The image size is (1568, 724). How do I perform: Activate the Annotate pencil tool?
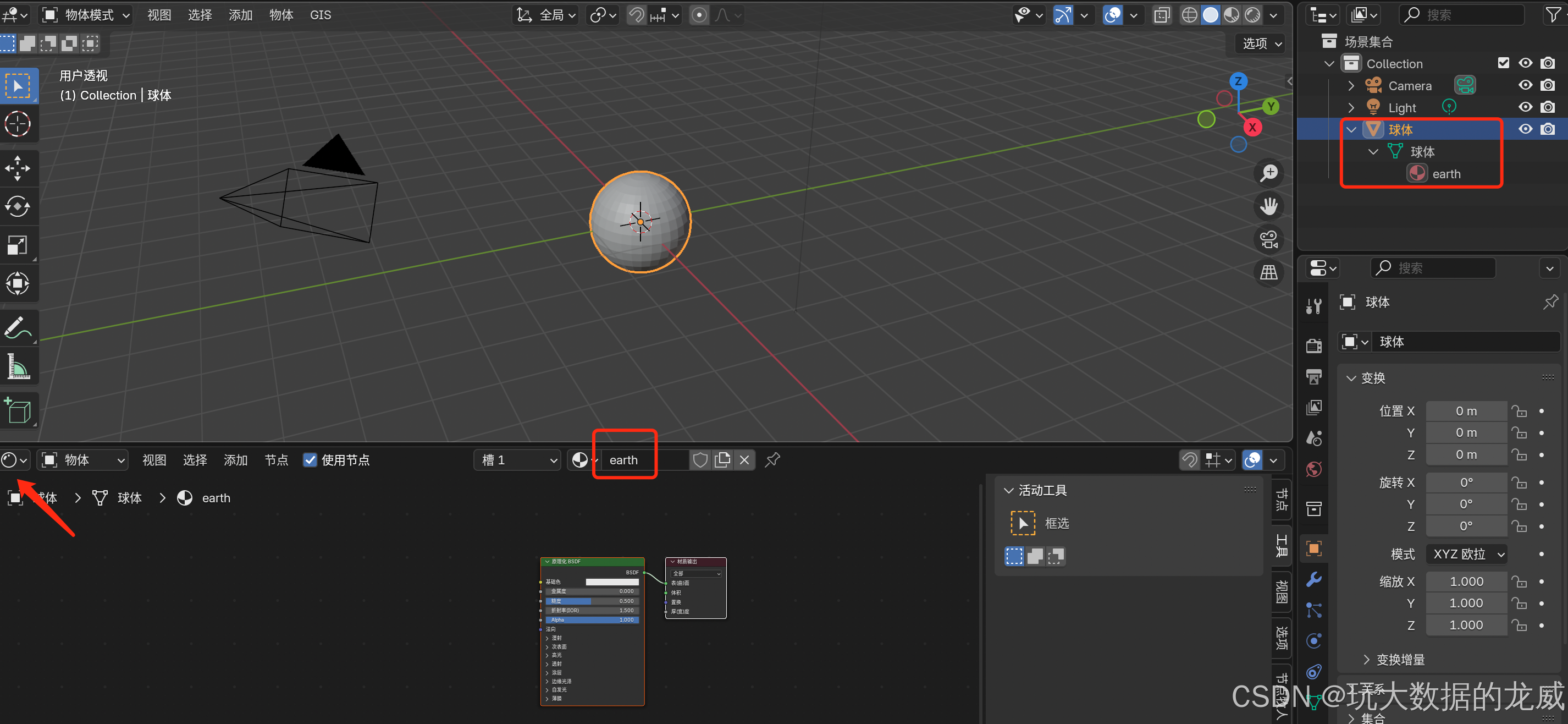[18, 327]
